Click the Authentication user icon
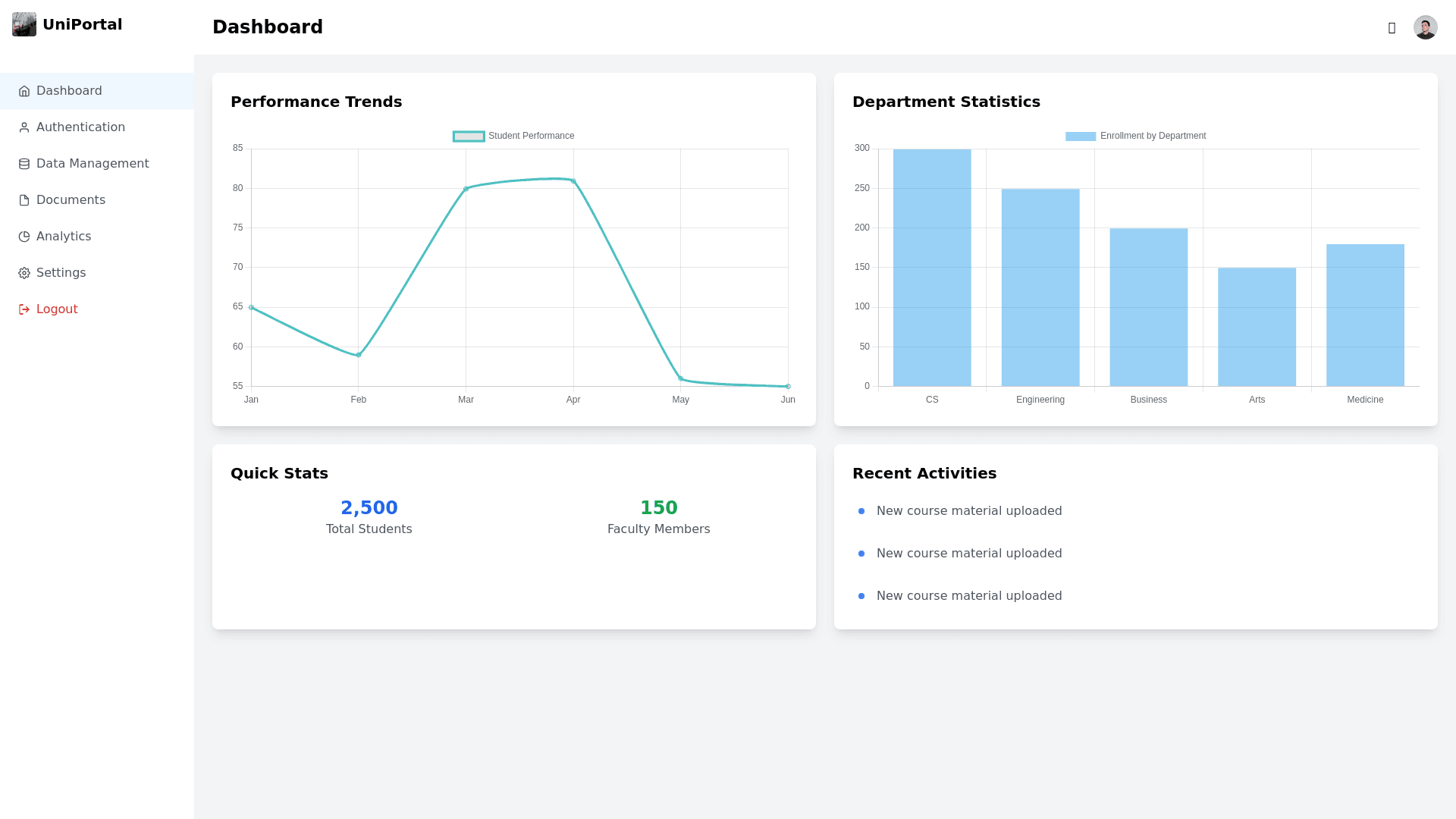The width and height of the screenshot is (1456, 819). pyautogui.click(x=24, y=127)
